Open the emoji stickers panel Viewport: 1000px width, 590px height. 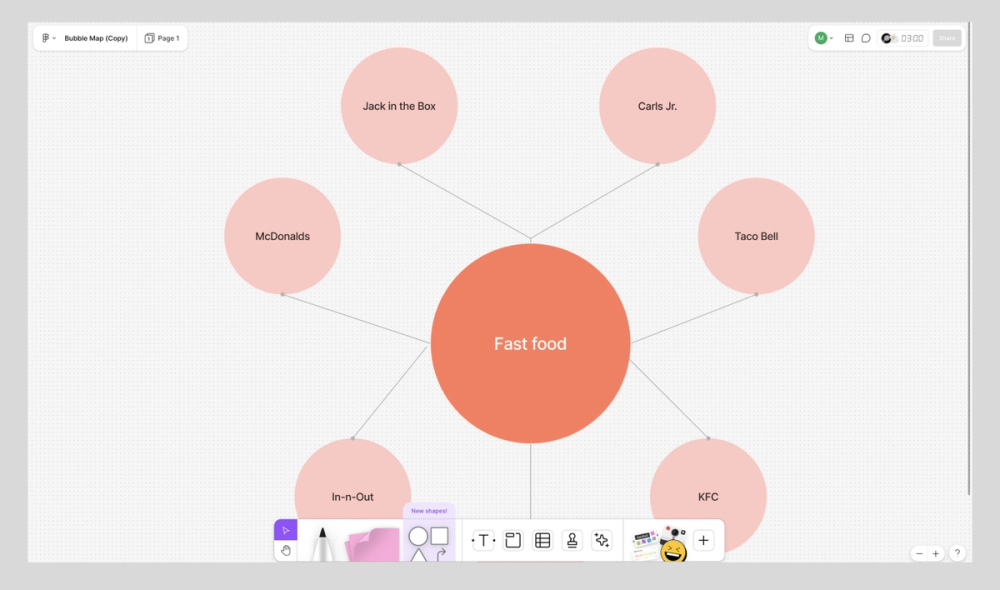click(673, 545)
